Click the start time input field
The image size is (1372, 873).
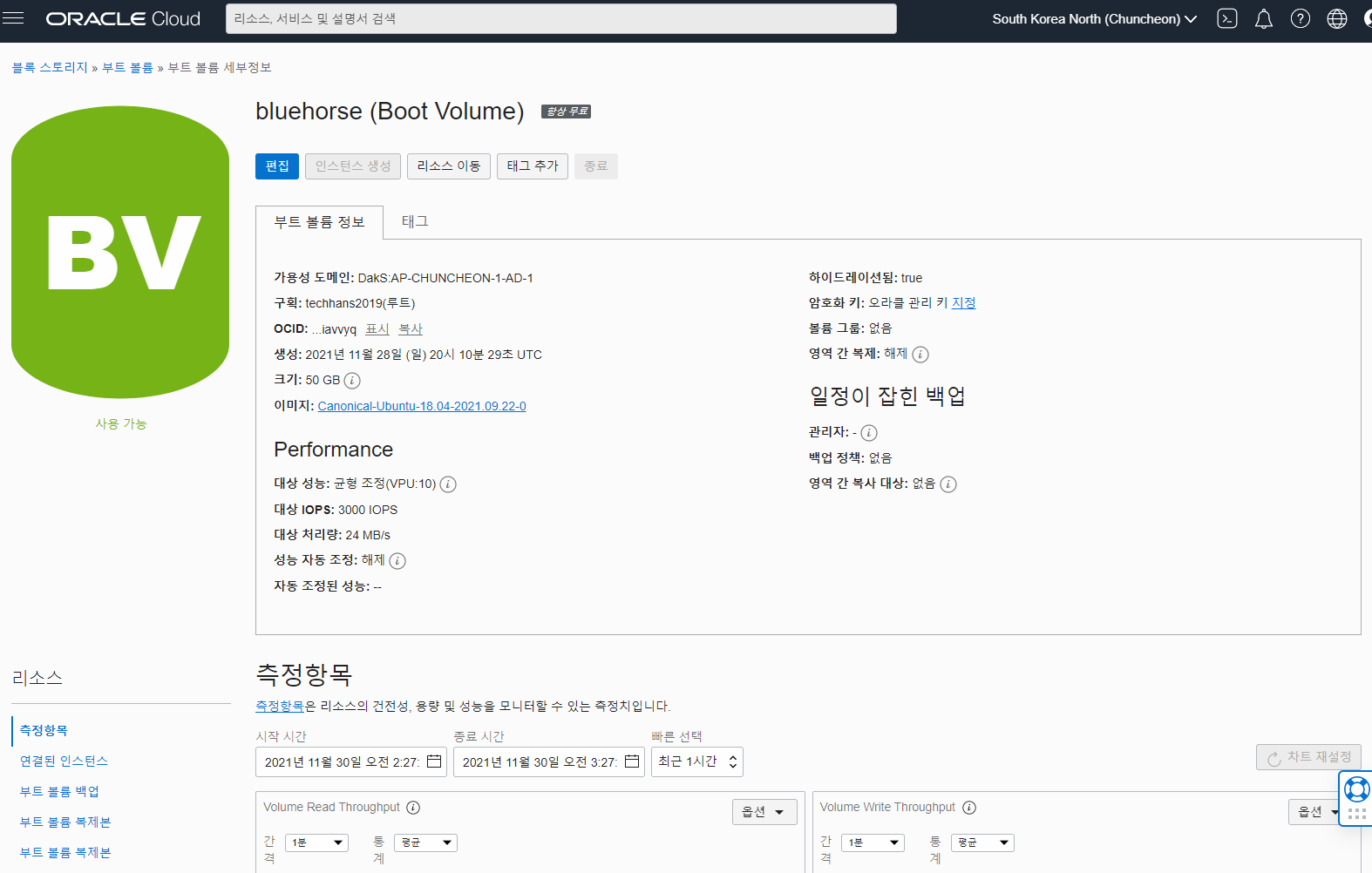click(351, 761)
